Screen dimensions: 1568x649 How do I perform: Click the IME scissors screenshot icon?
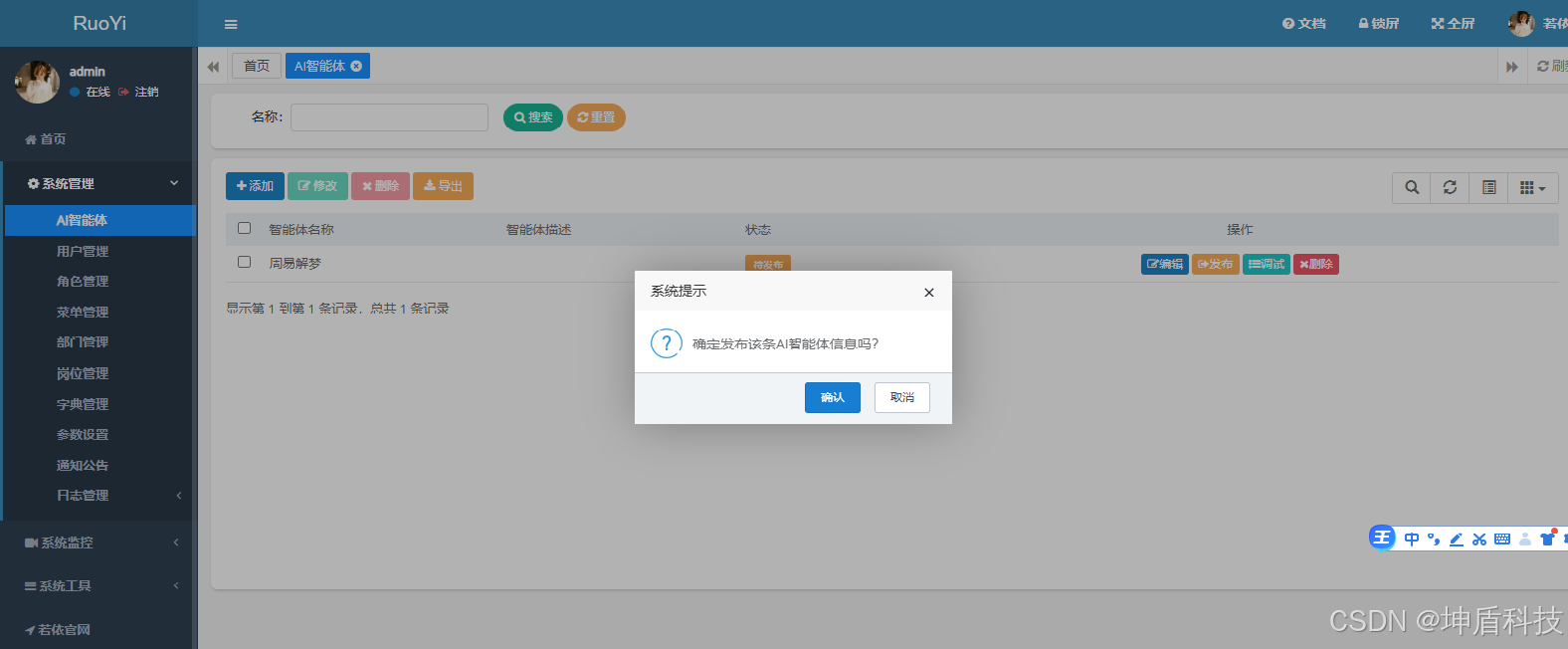click(1479, 540)
